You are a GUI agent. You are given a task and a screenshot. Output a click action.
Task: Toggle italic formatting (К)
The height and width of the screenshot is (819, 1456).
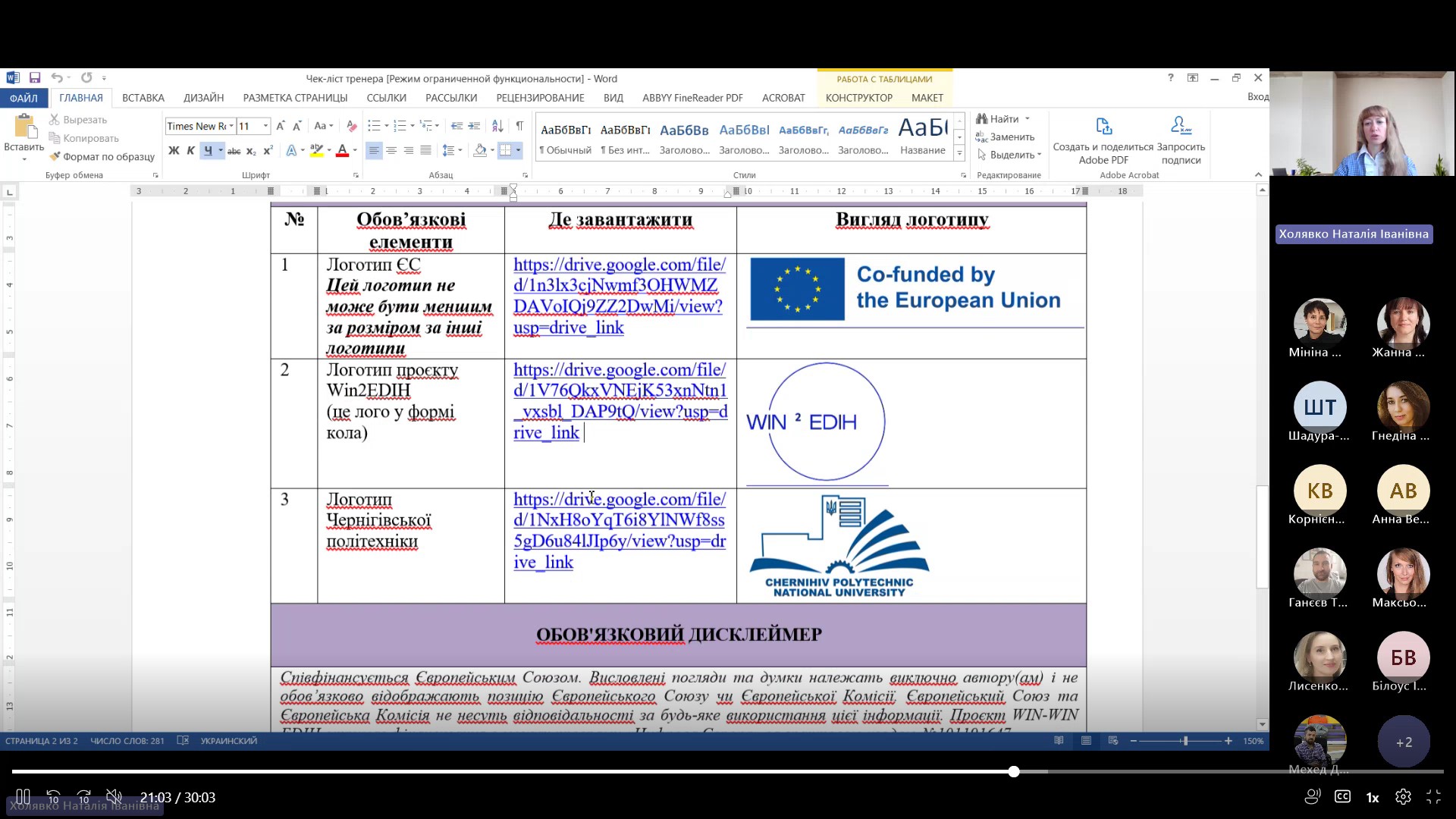[190, 150]
